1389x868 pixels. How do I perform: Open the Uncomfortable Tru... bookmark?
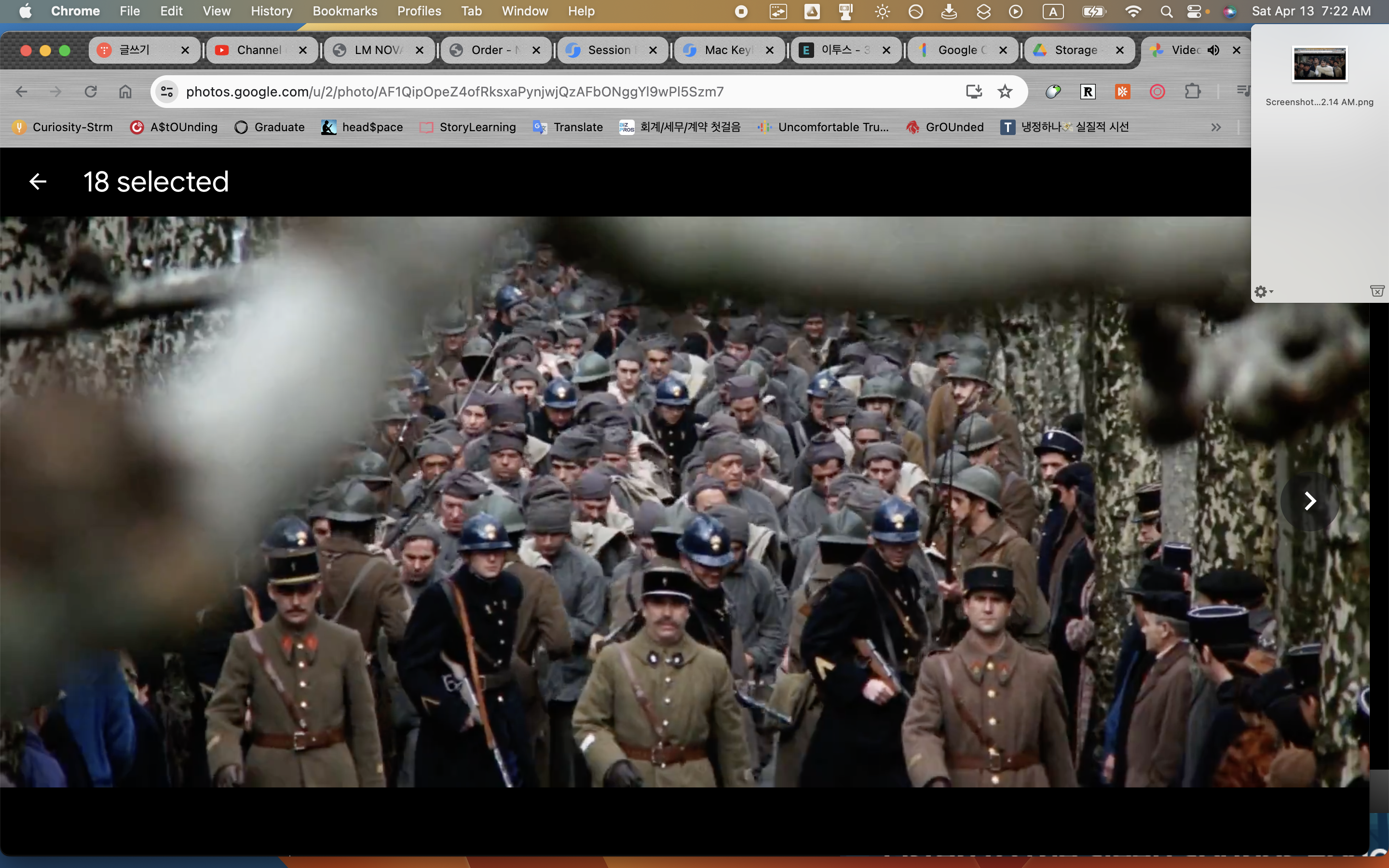point(822,127)
